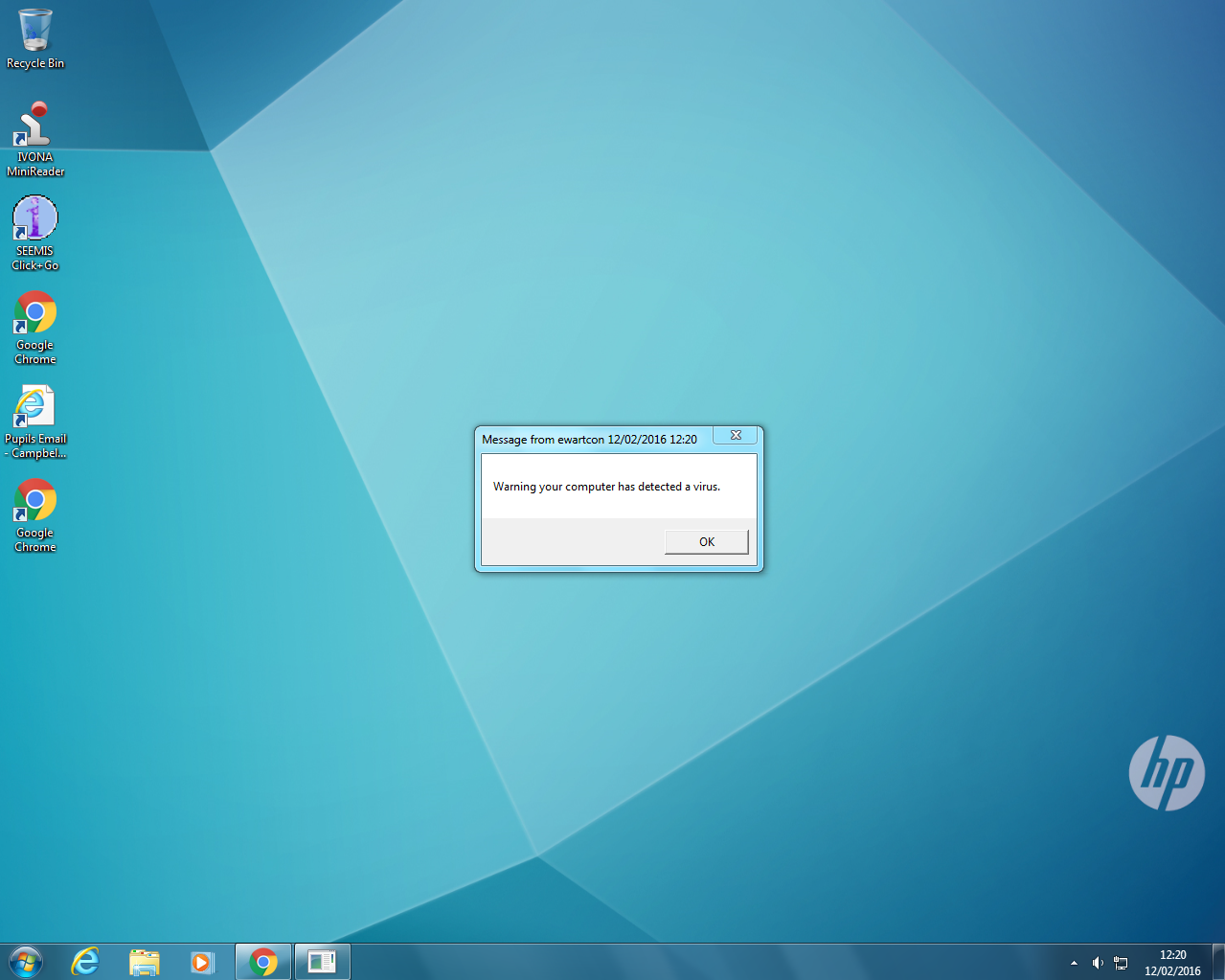This screenshot has width=1225, height=980.
Task: Show hidden system tray icons
Action: coord(1074,963)
